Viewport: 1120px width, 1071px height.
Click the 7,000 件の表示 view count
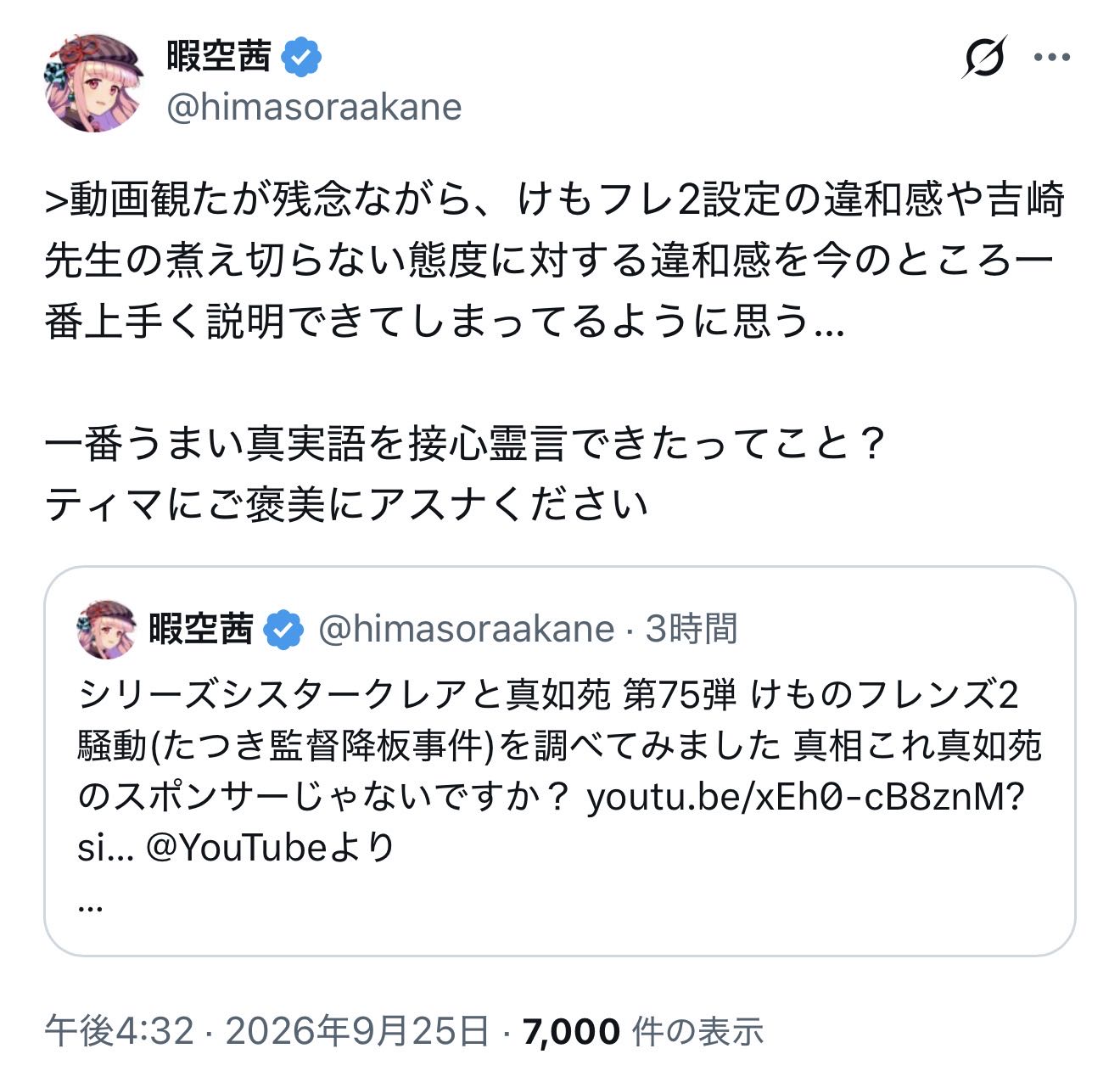[643, 1031]
